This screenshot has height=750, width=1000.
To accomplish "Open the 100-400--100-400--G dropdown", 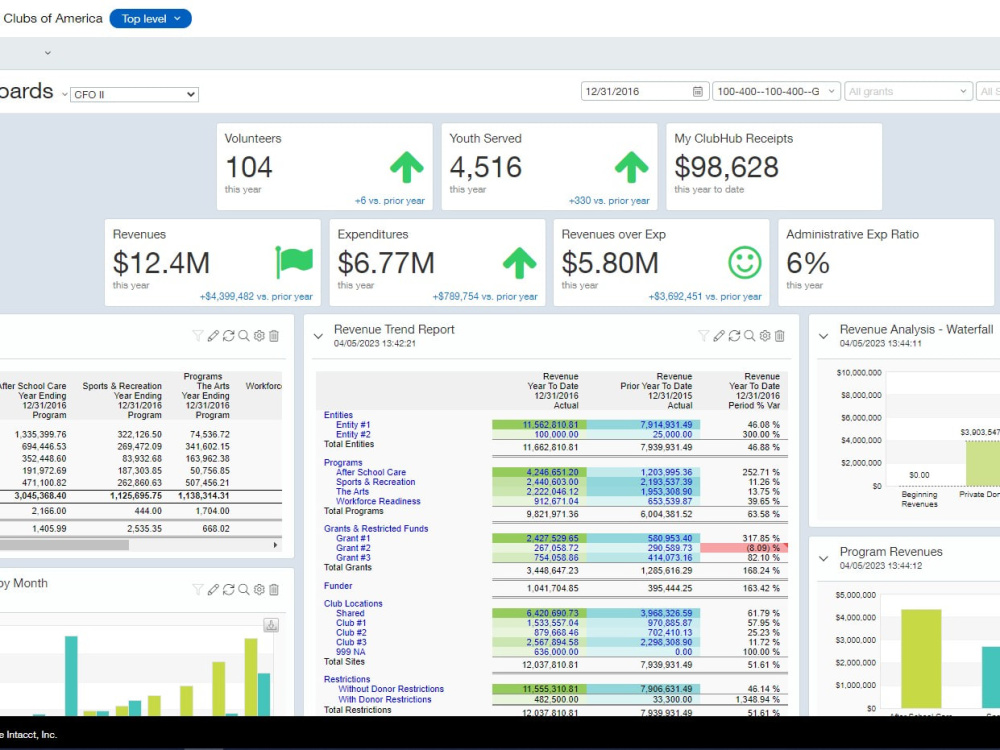I will coord(776,92).
